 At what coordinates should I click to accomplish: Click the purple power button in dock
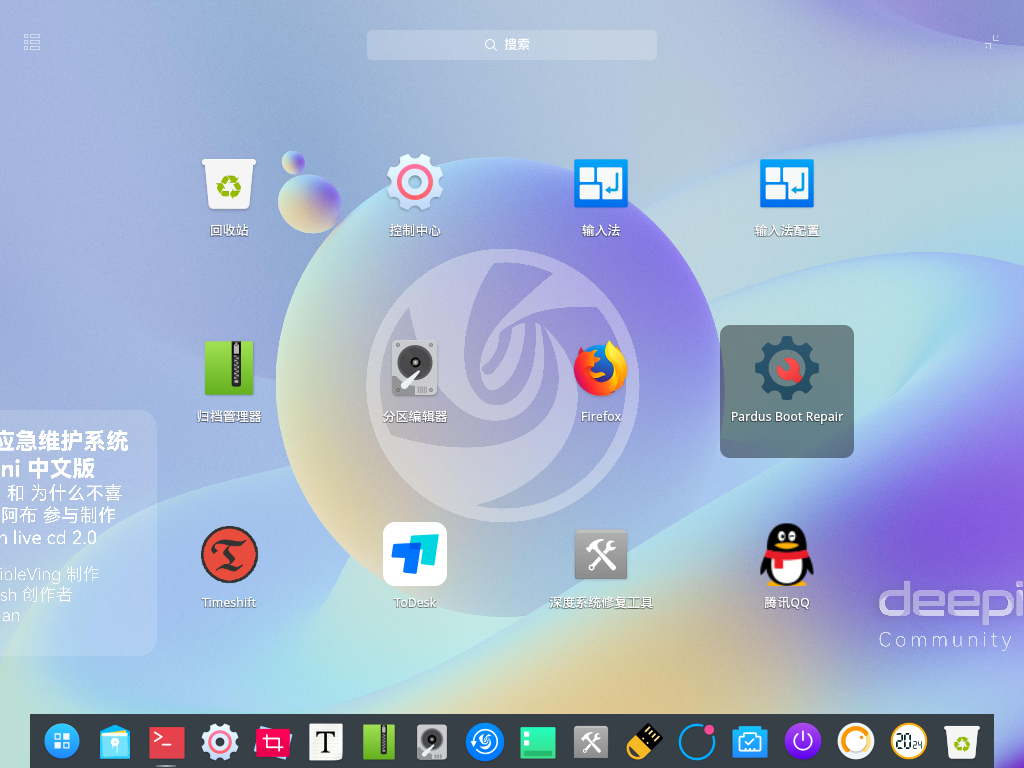802,741
